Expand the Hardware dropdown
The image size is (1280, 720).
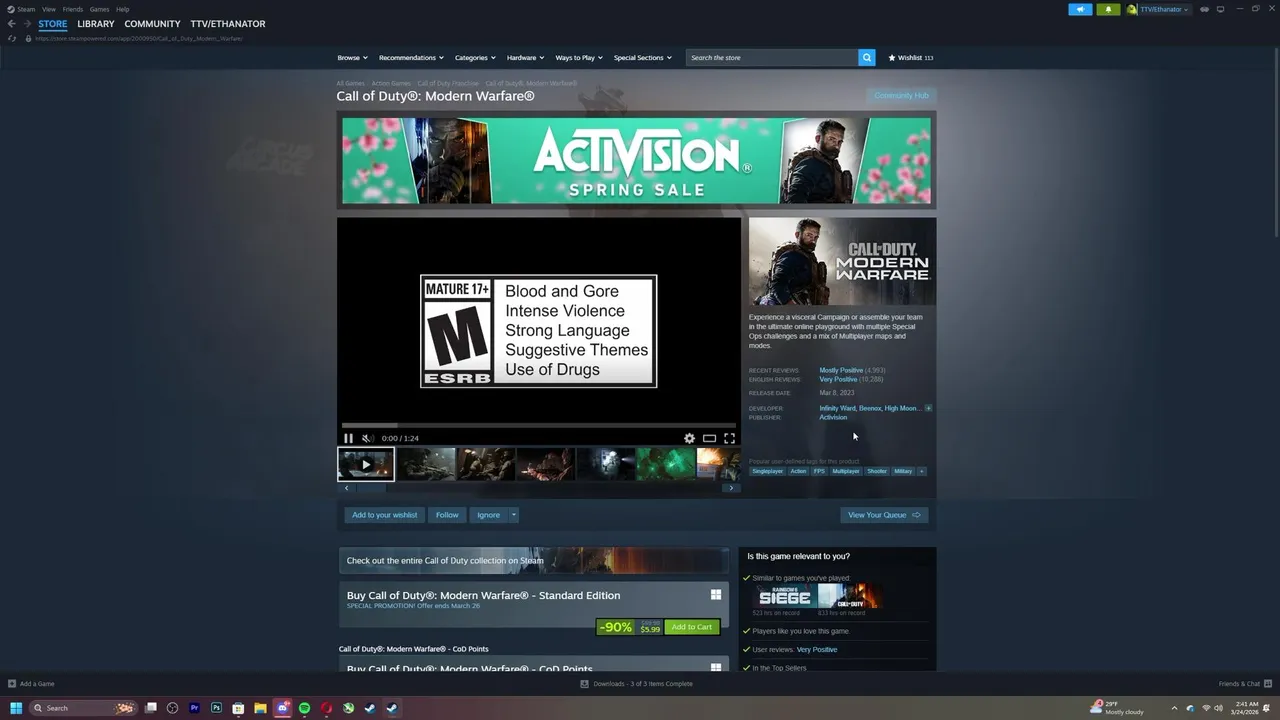pyautogui.click(x=525, y=58)
